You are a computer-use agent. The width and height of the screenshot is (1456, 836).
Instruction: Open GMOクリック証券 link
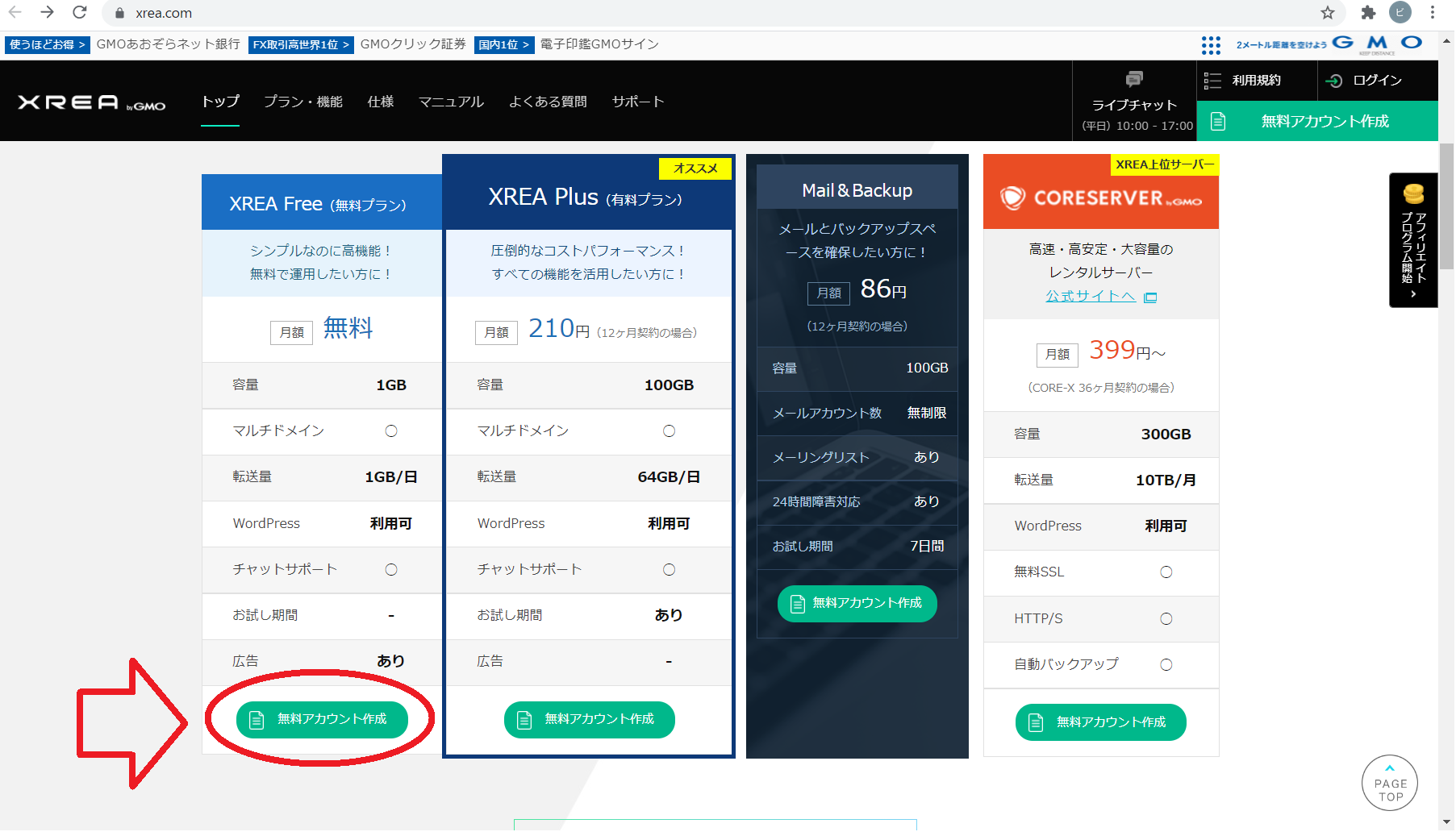(x=413, y=44)
